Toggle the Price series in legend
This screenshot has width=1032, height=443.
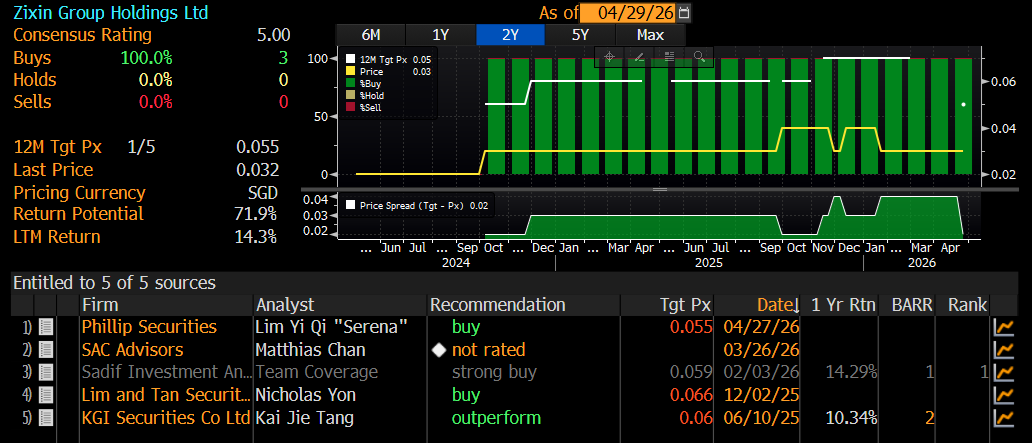tap(371, 71)
